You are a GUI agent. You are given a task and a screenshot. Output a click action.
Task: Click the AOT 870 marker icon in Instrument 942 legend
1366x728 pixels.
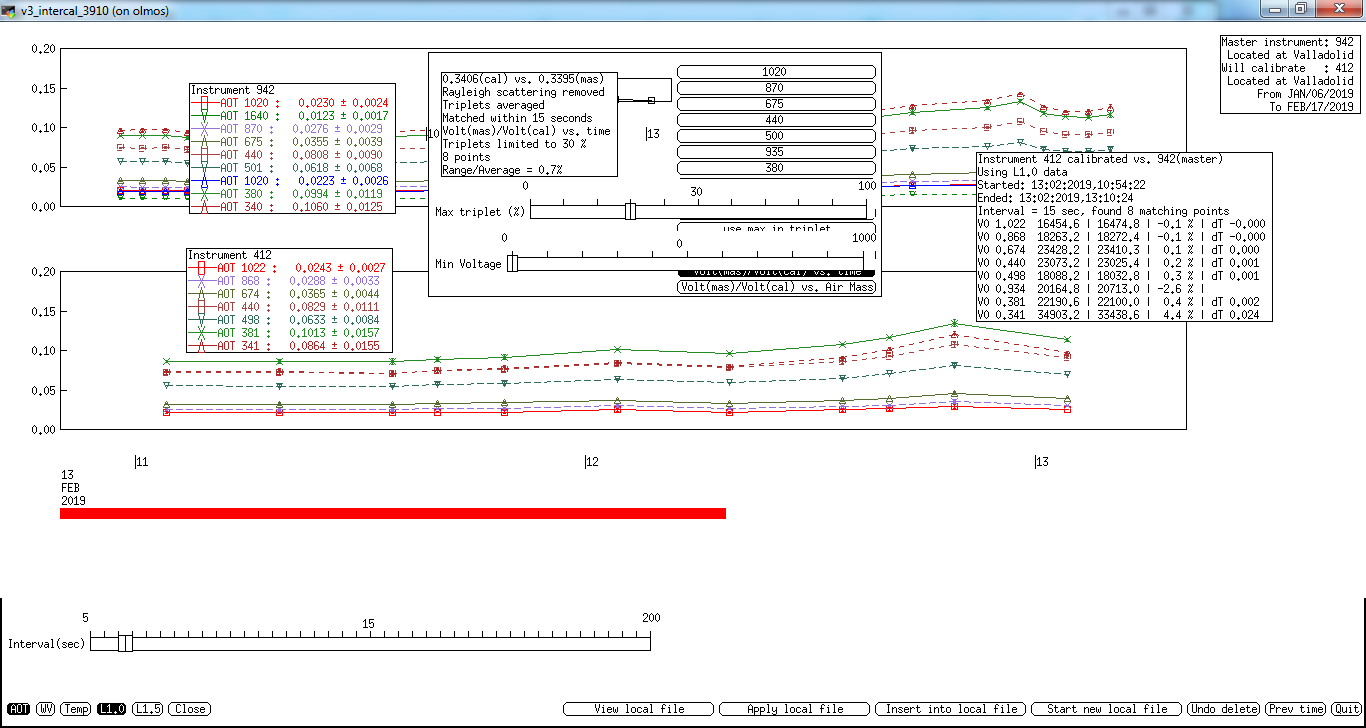click(x=204, y=129)
